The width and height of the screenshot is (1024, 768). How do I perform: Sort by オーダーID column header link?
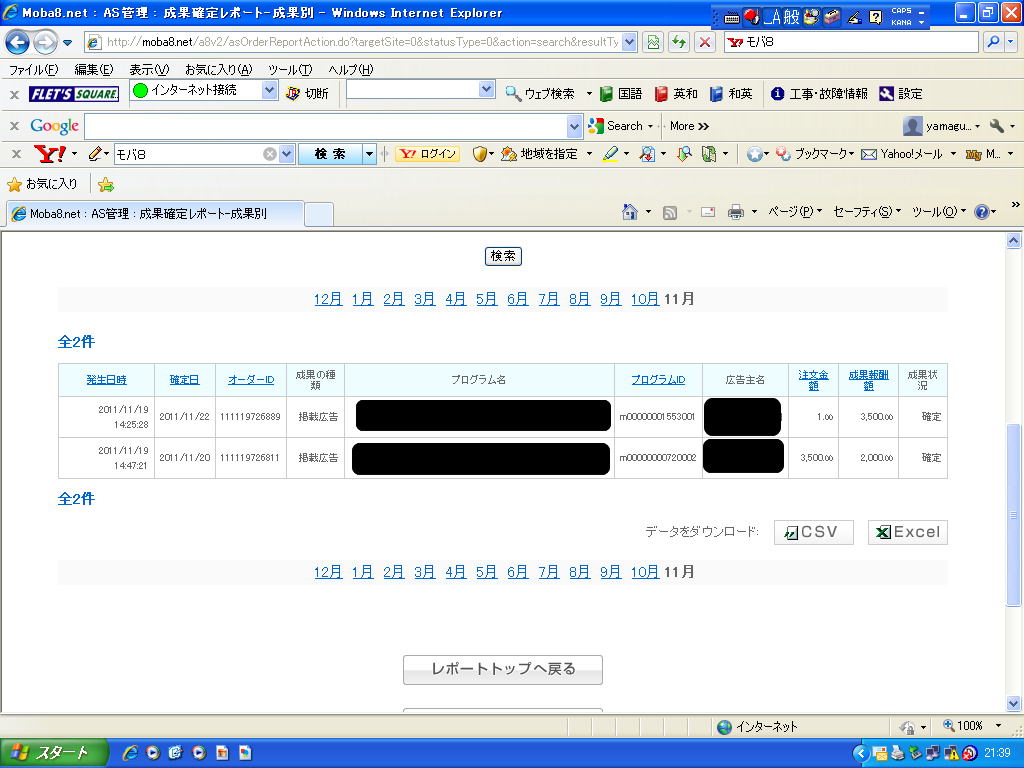point(251,379)
